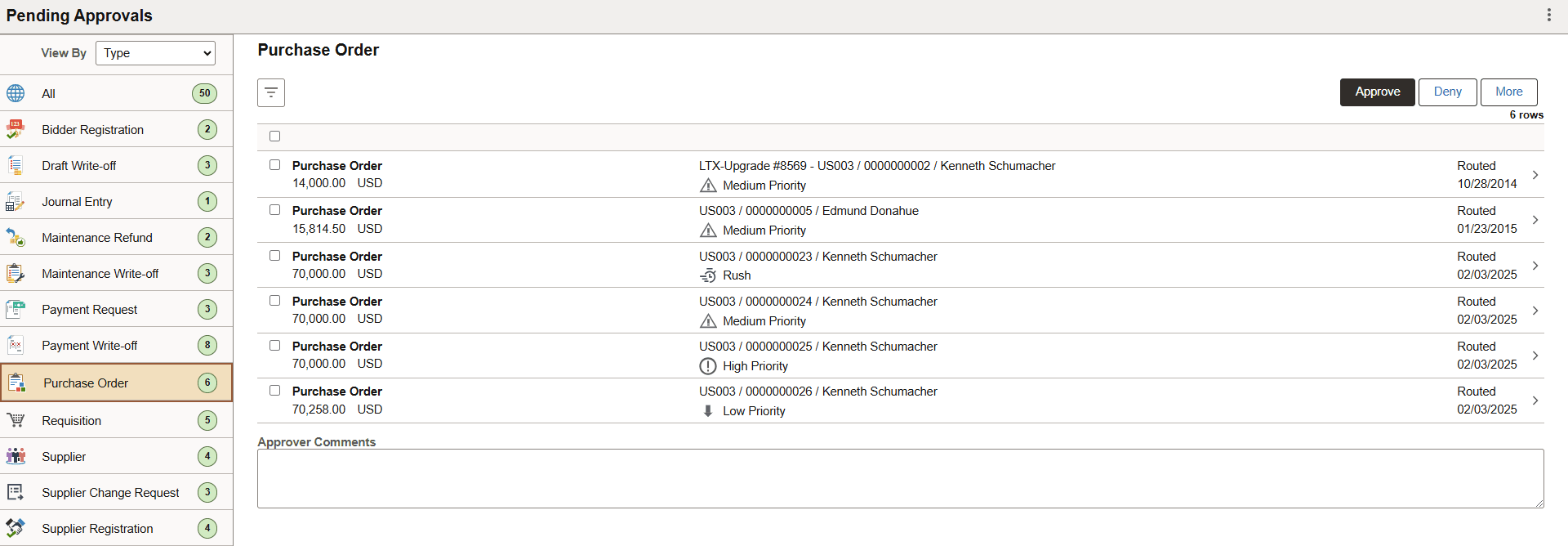The image size is (1568, 546).
Task: Click the More button
Action: pos(1508,92)
